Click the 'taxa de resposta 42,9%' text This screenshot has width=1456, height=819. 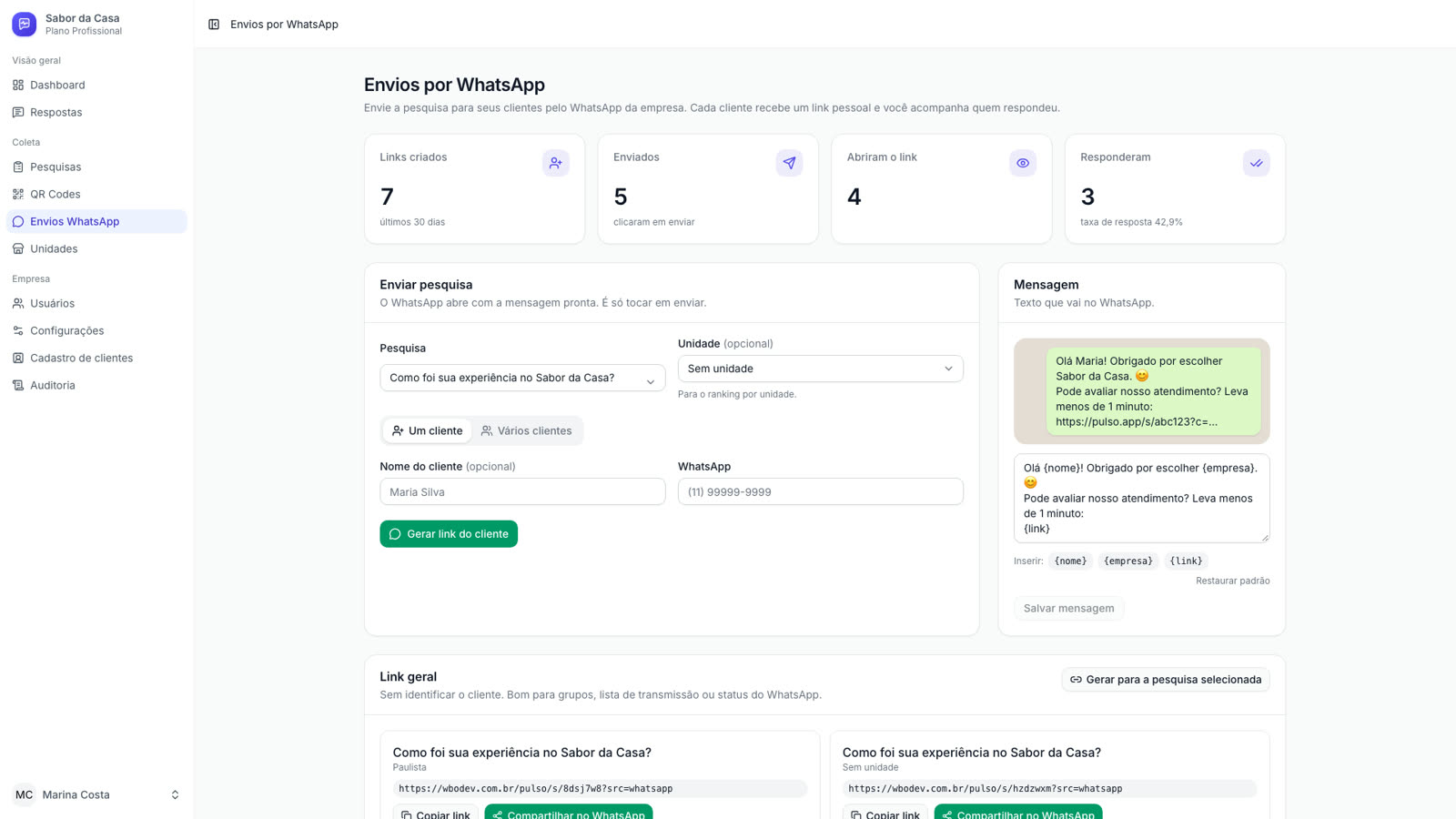coord(1131,222)
